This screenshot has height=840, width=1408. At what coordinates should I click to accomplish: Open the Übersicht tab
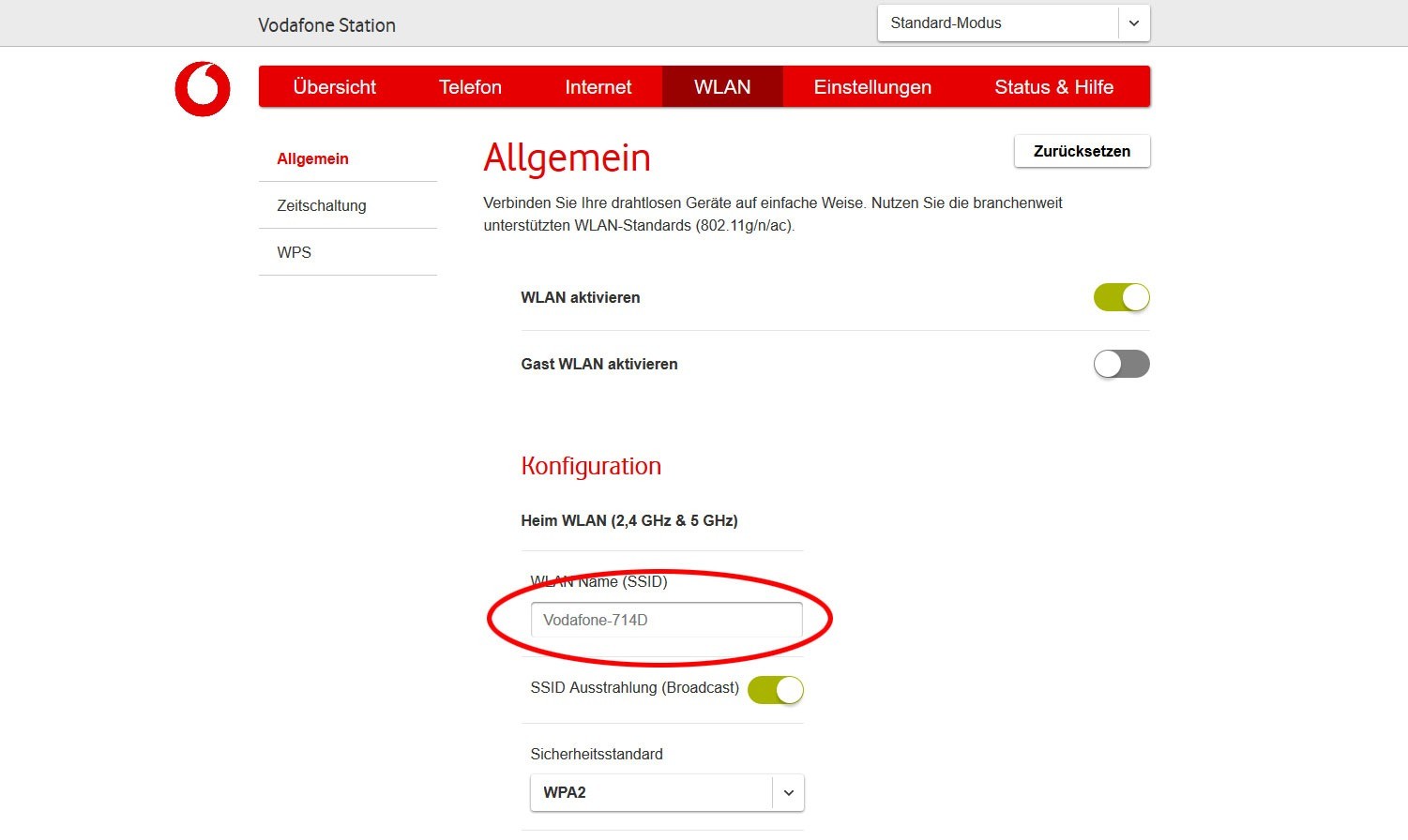(x=334, y=87)
